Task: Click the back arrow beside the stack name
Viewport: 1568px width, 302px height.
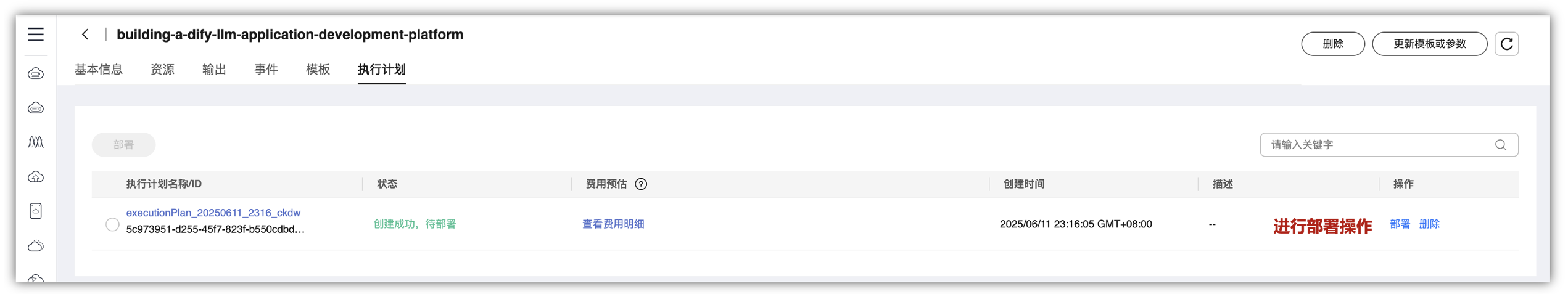Action: [85, 35]
